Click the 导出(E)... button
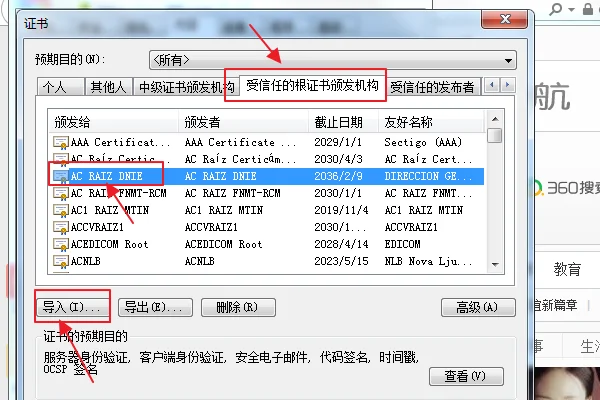Screen dimensions: 600x400 point(155,307)
